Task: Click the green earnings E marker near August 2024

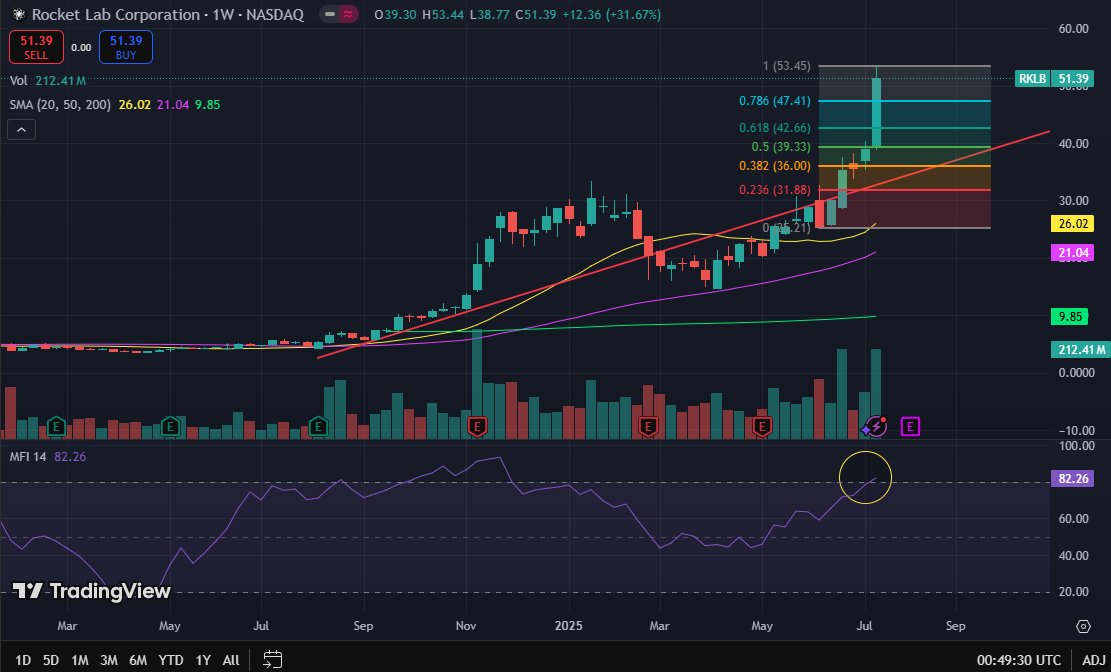Action: pos(318,427)
